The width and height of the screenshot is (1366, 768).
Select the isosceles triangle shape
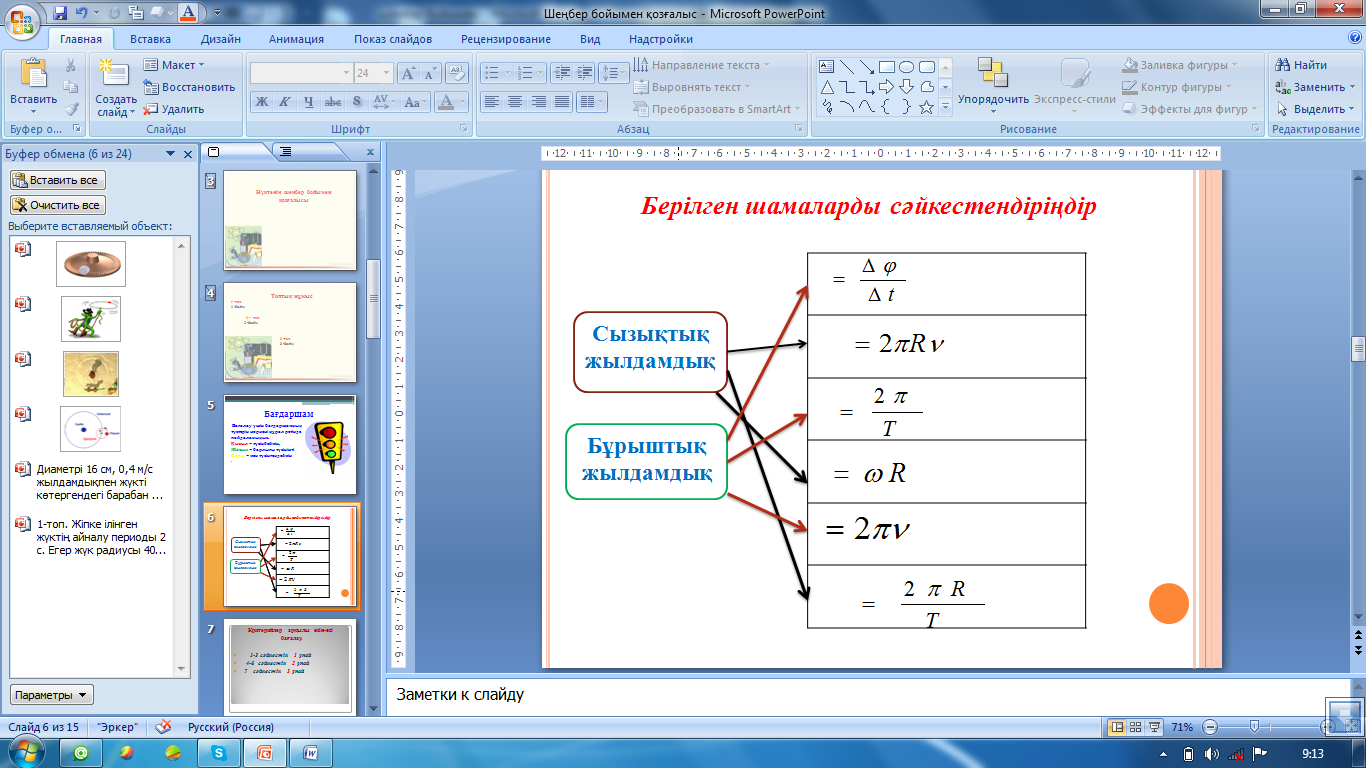point(827,87)
